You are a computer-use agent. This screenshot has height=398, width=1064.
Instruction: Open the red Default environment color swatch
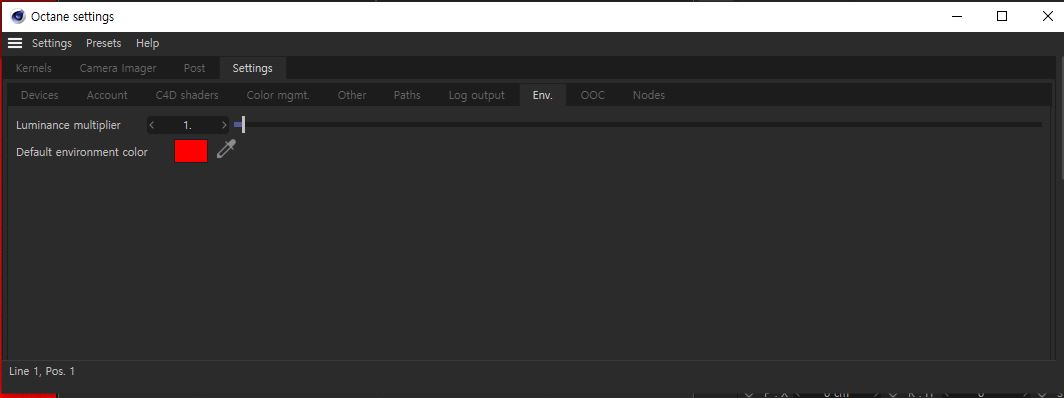point(191,151)
